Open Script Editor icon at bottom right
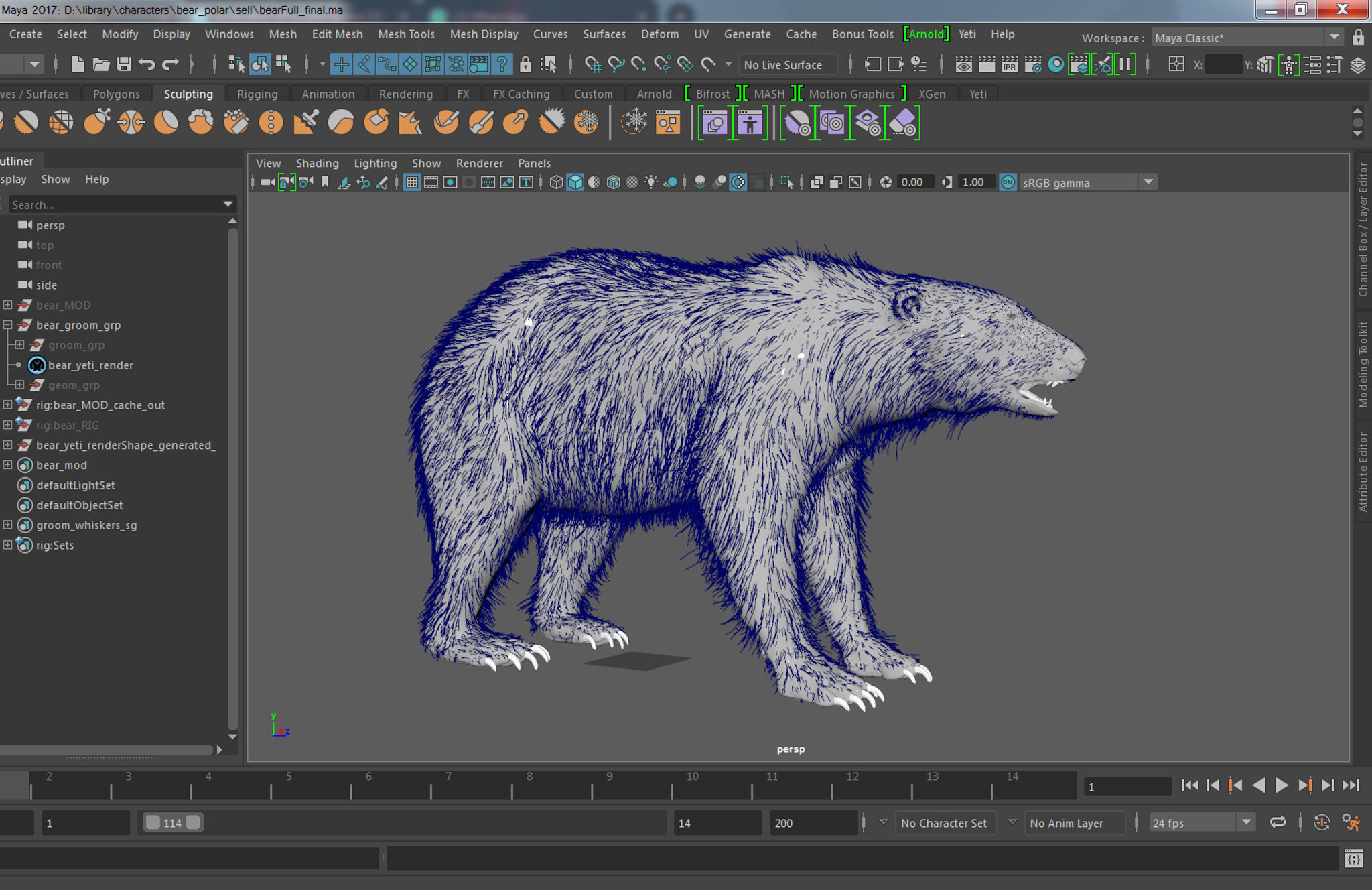Screen dimensions: 1372x890 tap(1354, 859)
